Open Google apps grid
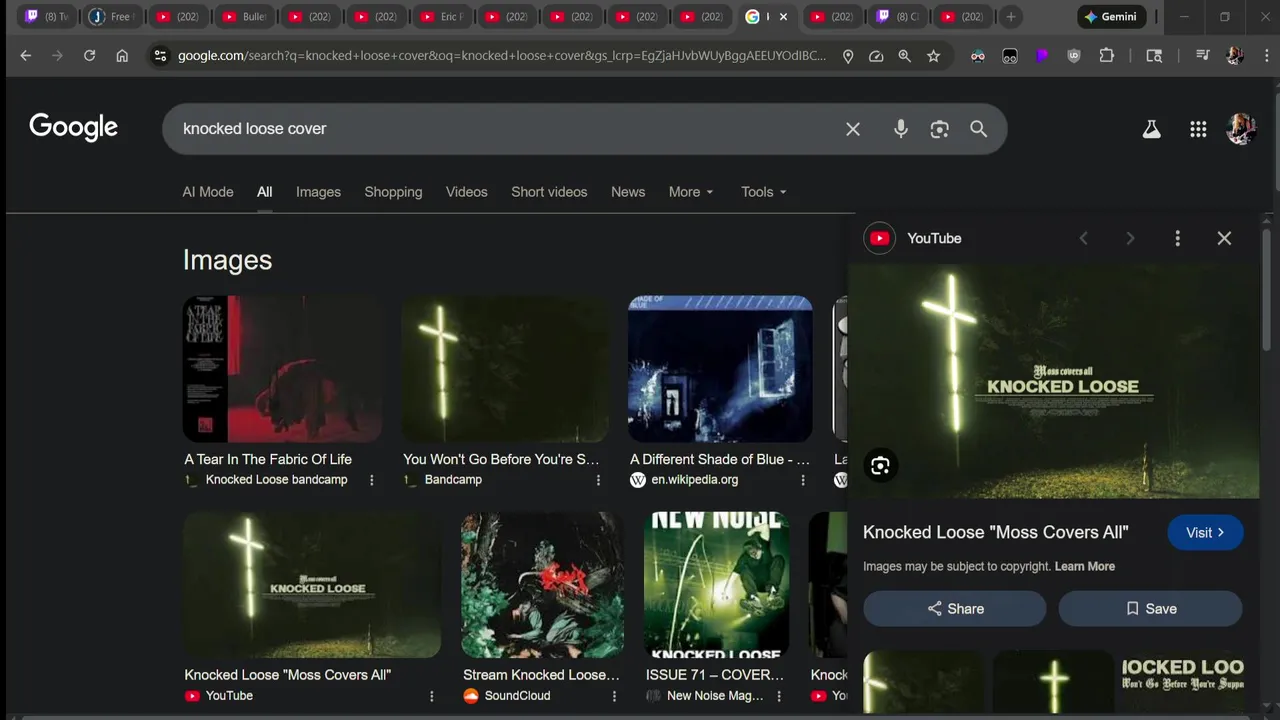This screenshot has width=1280, height=720. (1198, 129)
